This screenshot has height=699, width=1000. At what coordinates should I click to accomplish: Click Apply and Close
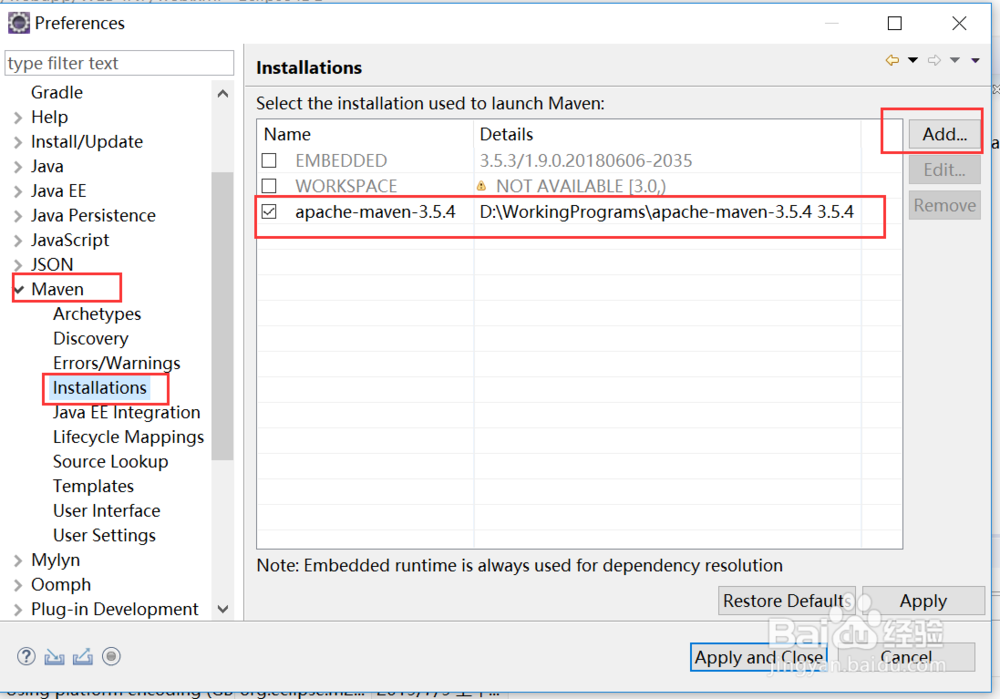pos(758,657)
